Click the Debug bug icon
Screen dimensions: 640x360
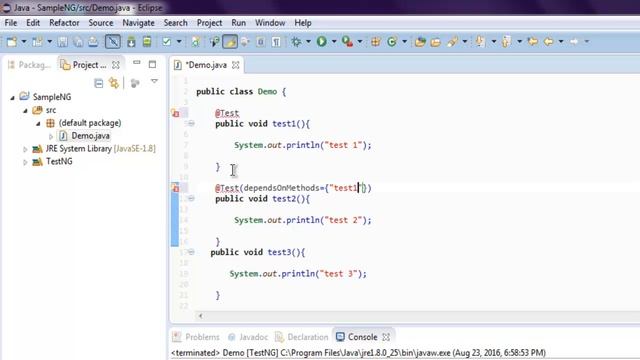pyautogui.click(x=296, y=41)
